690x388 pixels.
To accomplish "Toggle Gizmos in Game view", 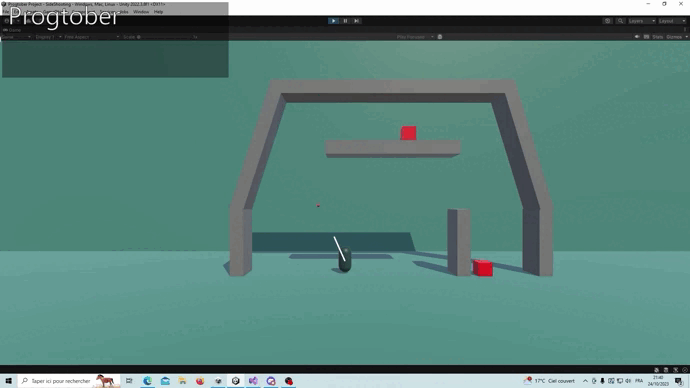I will tap(674, 37).
